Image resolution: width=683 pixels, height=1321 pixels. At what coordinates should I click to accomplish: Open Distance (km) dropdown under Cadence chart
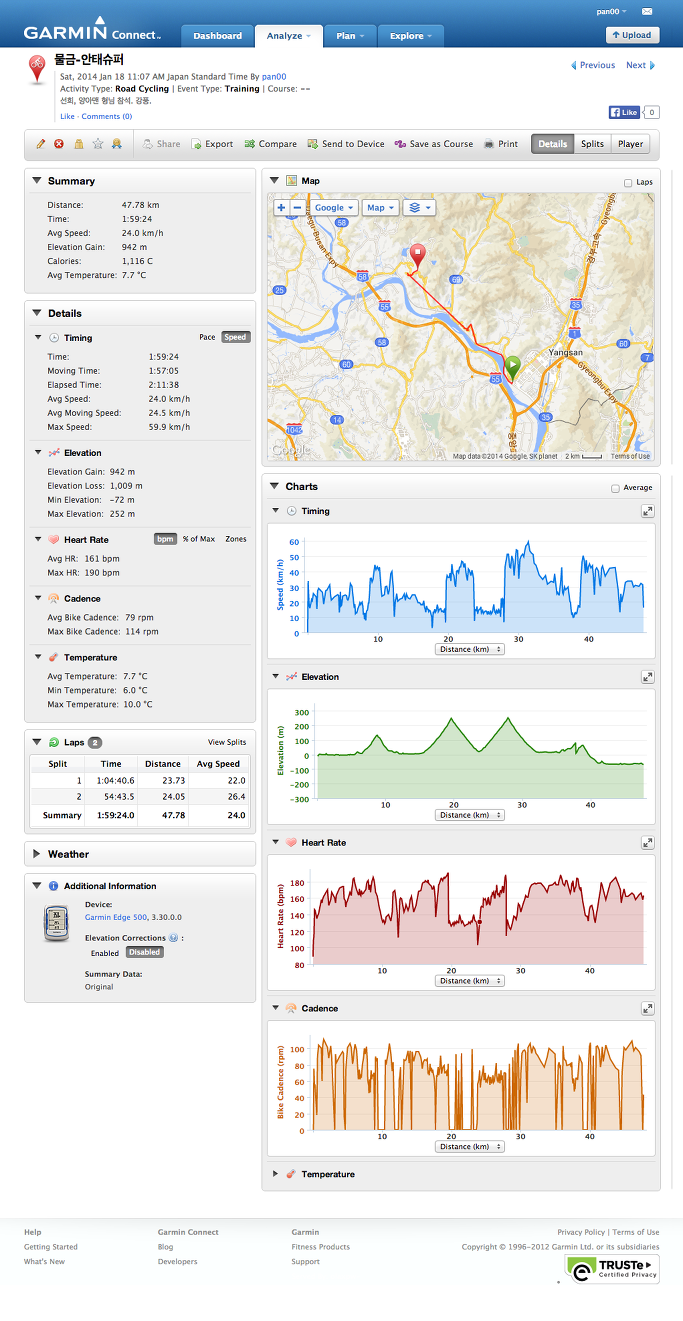pos(471,1147)
